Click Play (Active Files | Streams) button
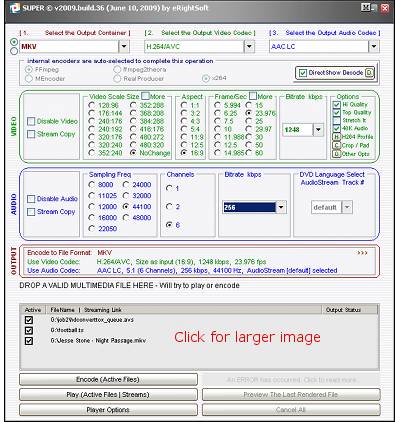 (x=108, y=395)
